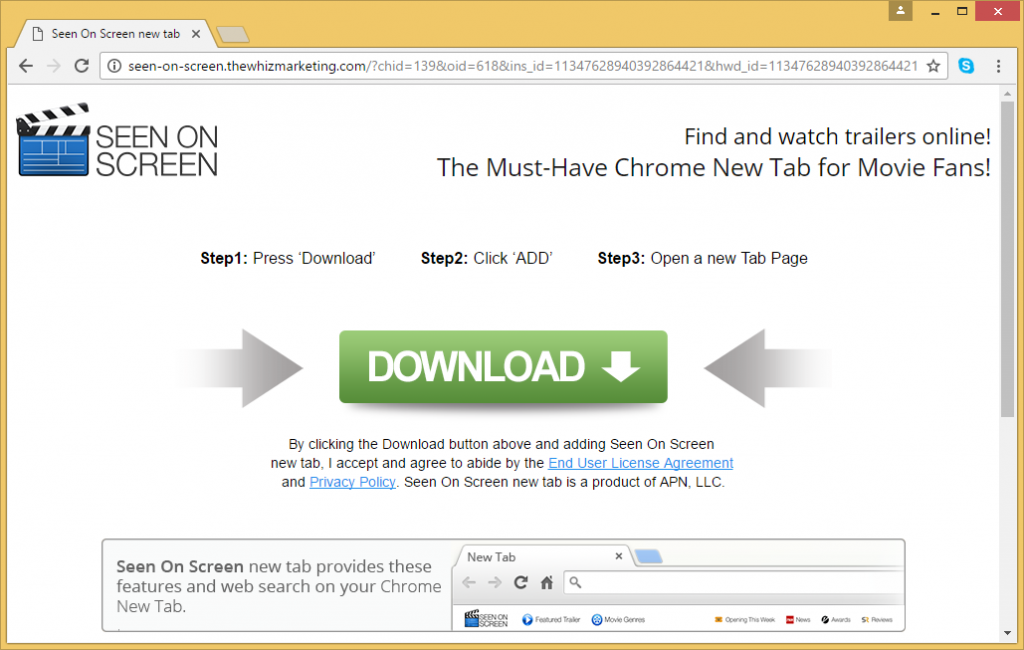
Task: Open the End User License Agreement link
Action: pos(641,463)
